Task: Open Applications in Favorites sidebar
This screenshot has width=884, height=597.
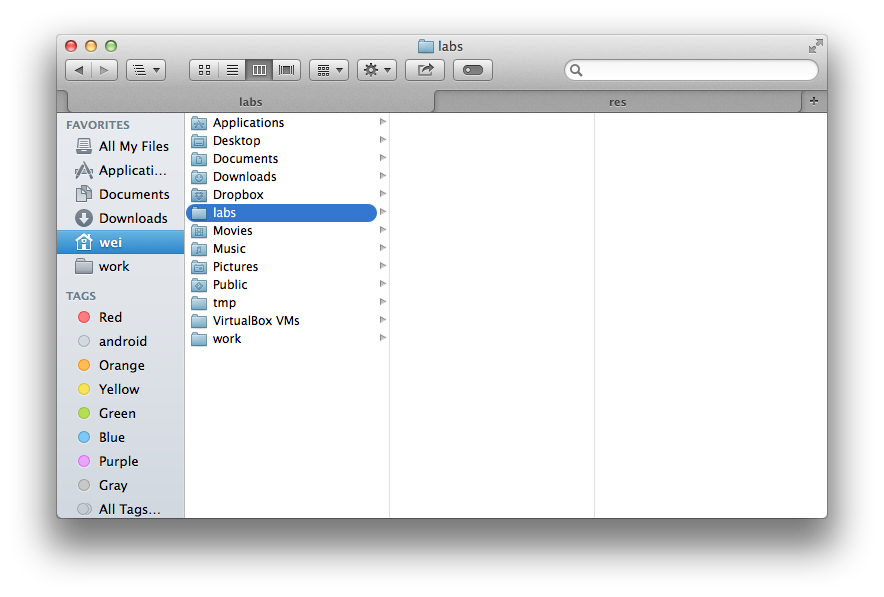Action: [x=121, y=170]
